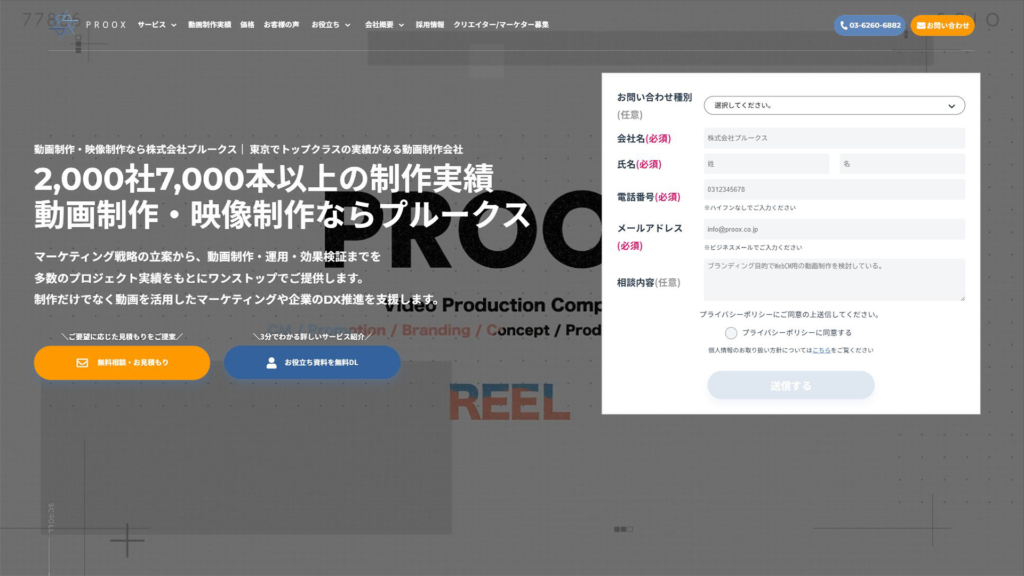
Task: Open the お問い合わせ種別 select dropdown
Action: [834, 105]
